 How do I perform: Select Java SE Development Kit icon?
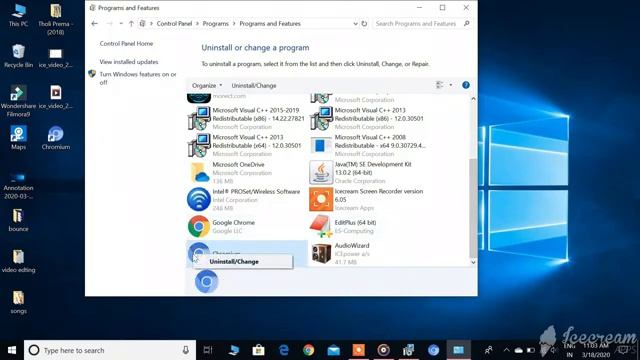coord(321,172)
